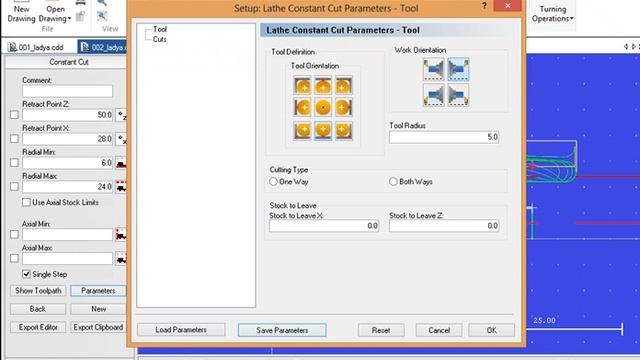Pick Retract Point X from drawing icon

tap(121, 139)
